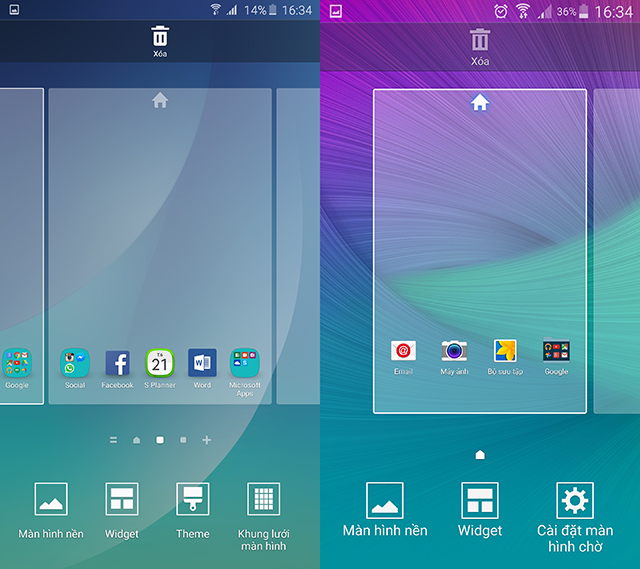Open the Social folder
The height and width of the screenshot is (569, 640).
(x=75, y=368)
